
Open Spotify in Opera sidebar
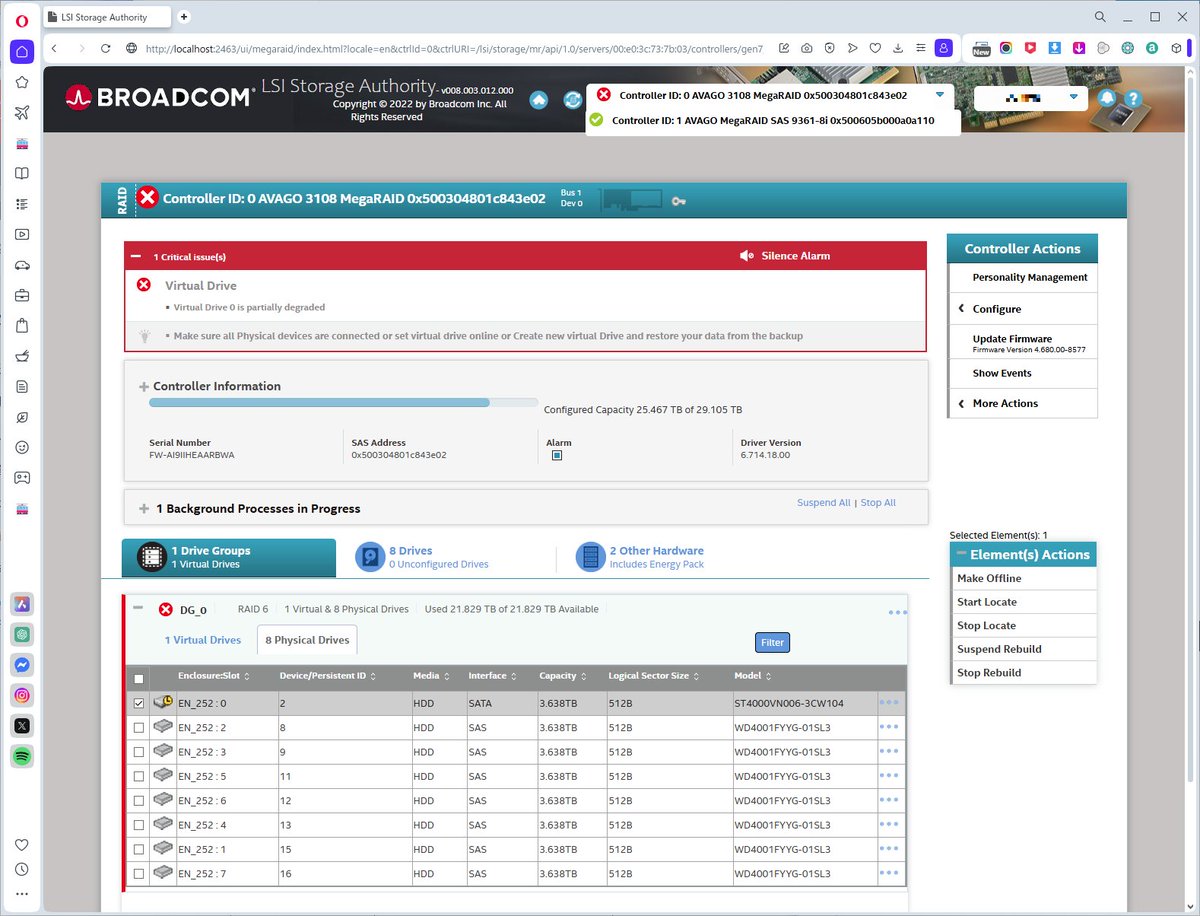point(22,757)
